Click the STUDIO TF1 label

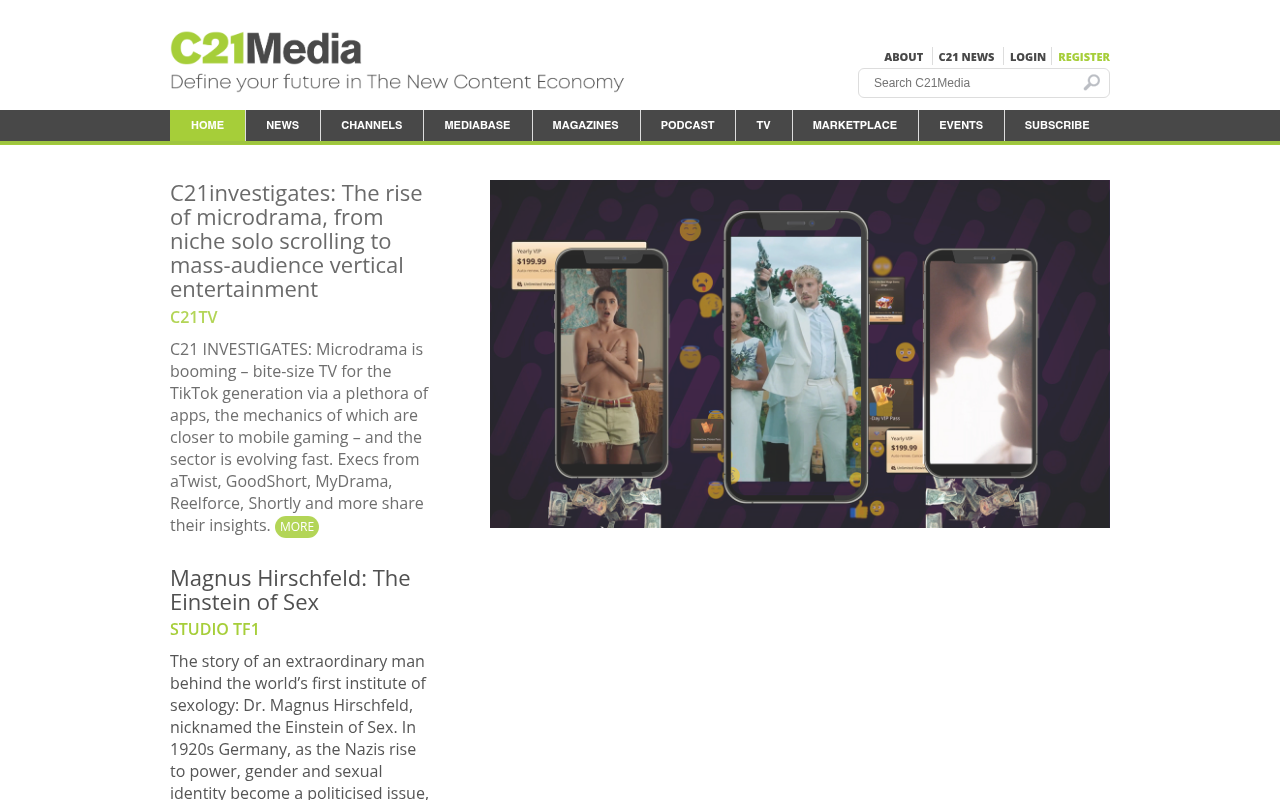coord(215,629)
